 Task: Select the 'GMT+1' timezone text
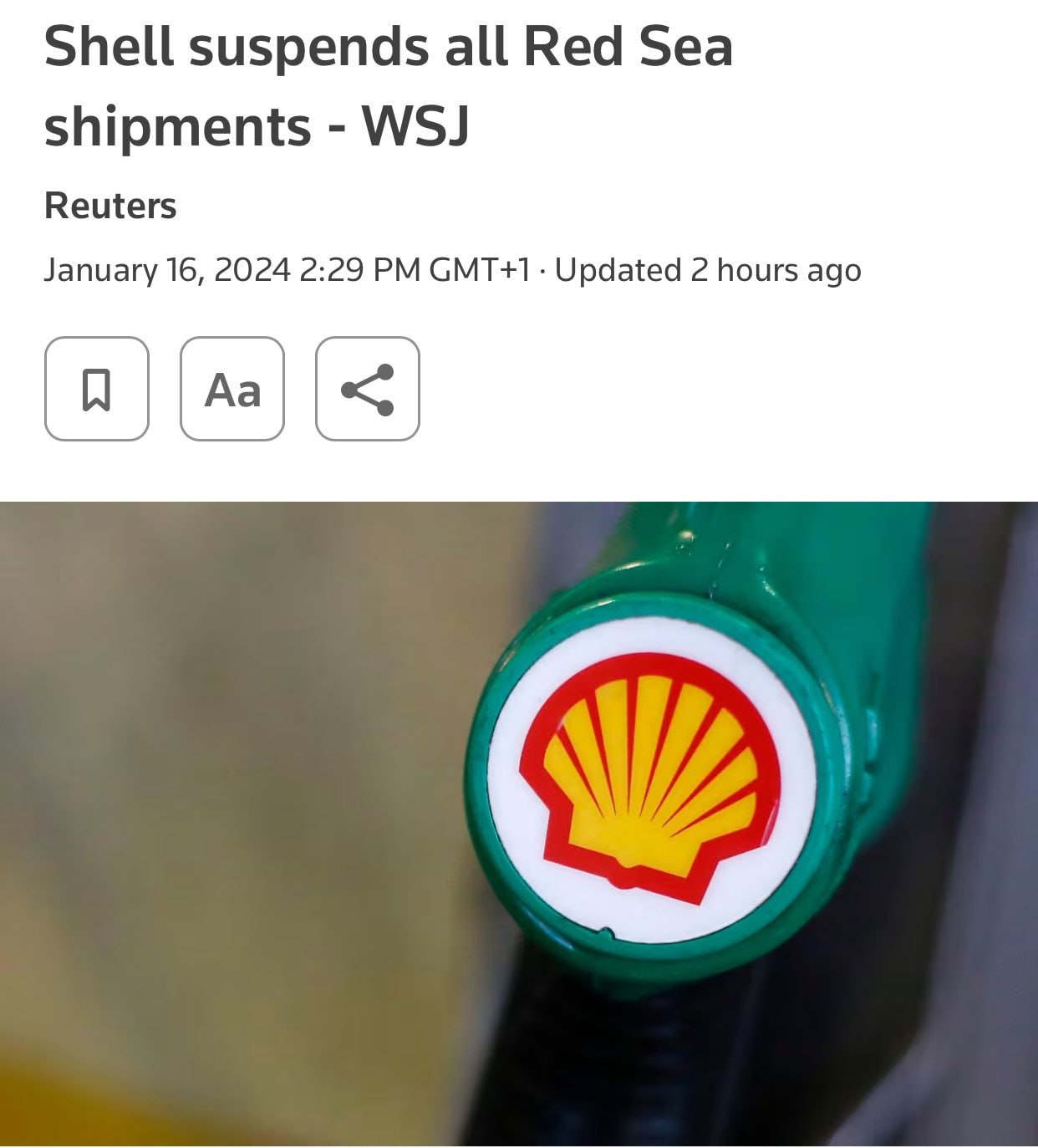pyautogui.click(x=480, y=270)
